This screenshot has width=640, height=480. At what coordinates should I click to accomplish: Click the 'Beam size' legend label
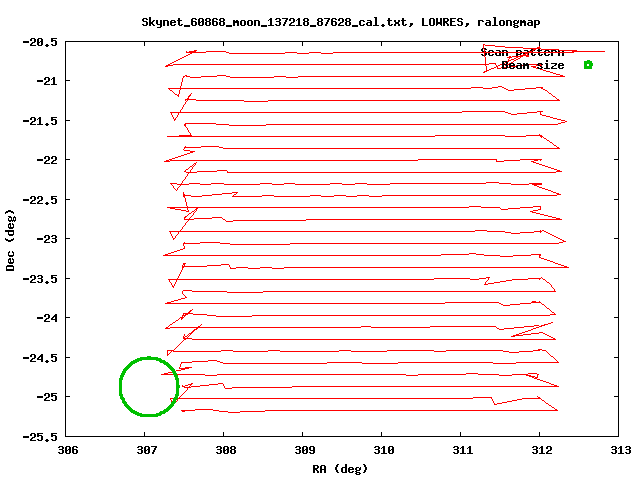point(533,65)
